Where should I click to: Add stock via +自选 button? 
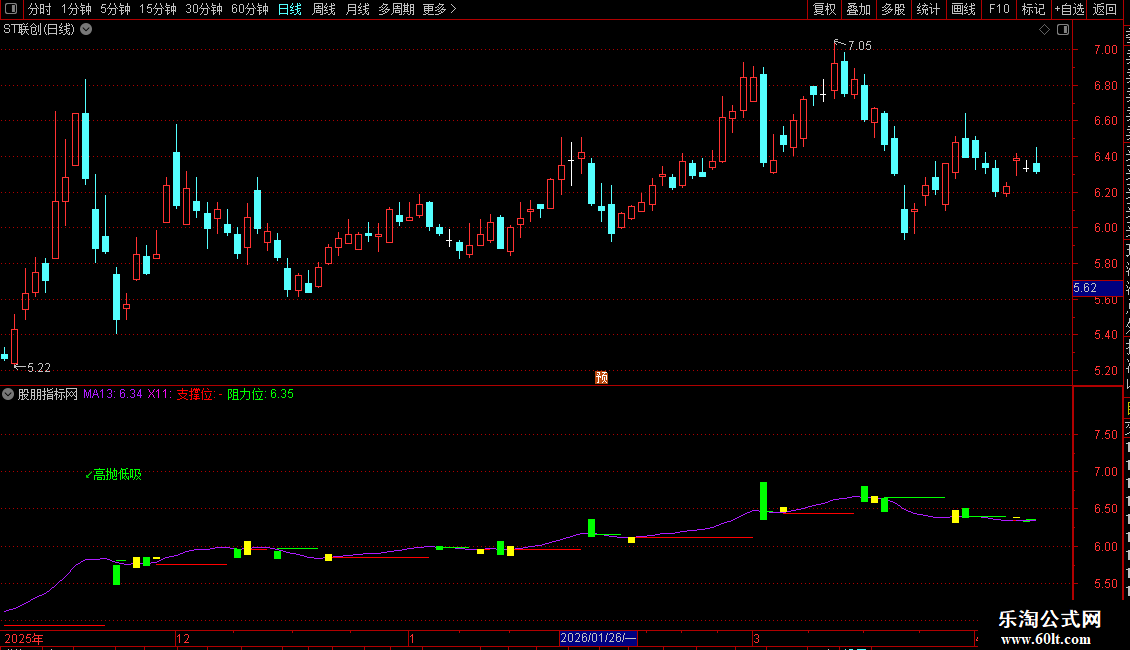[x=1069, y=9]
